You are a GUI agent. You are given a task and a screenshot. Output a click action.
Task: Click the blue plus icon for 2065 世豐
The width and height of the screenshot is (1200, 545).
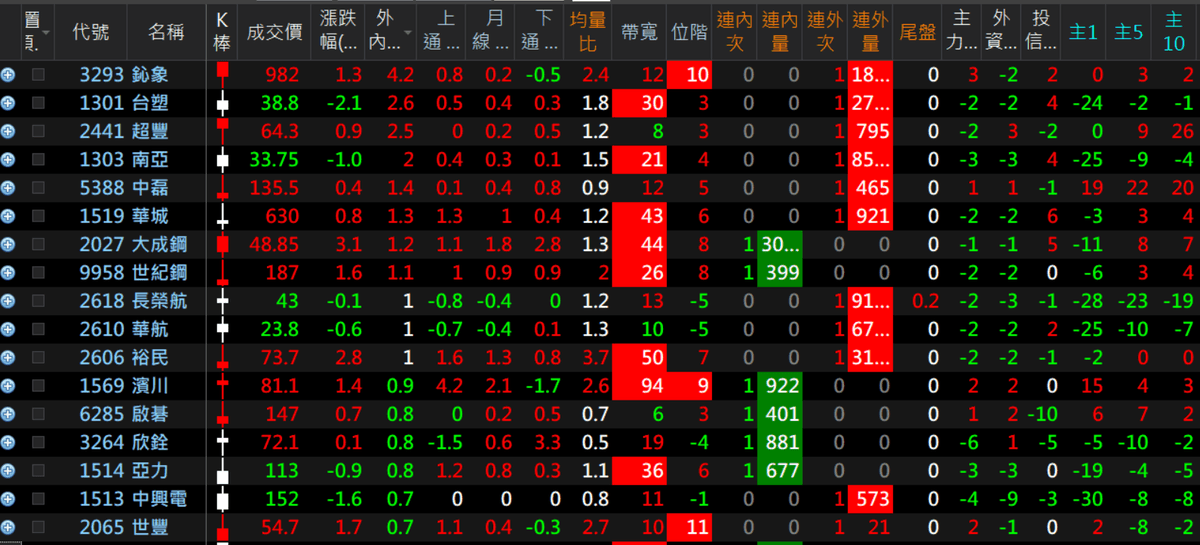tap(8, 526)
